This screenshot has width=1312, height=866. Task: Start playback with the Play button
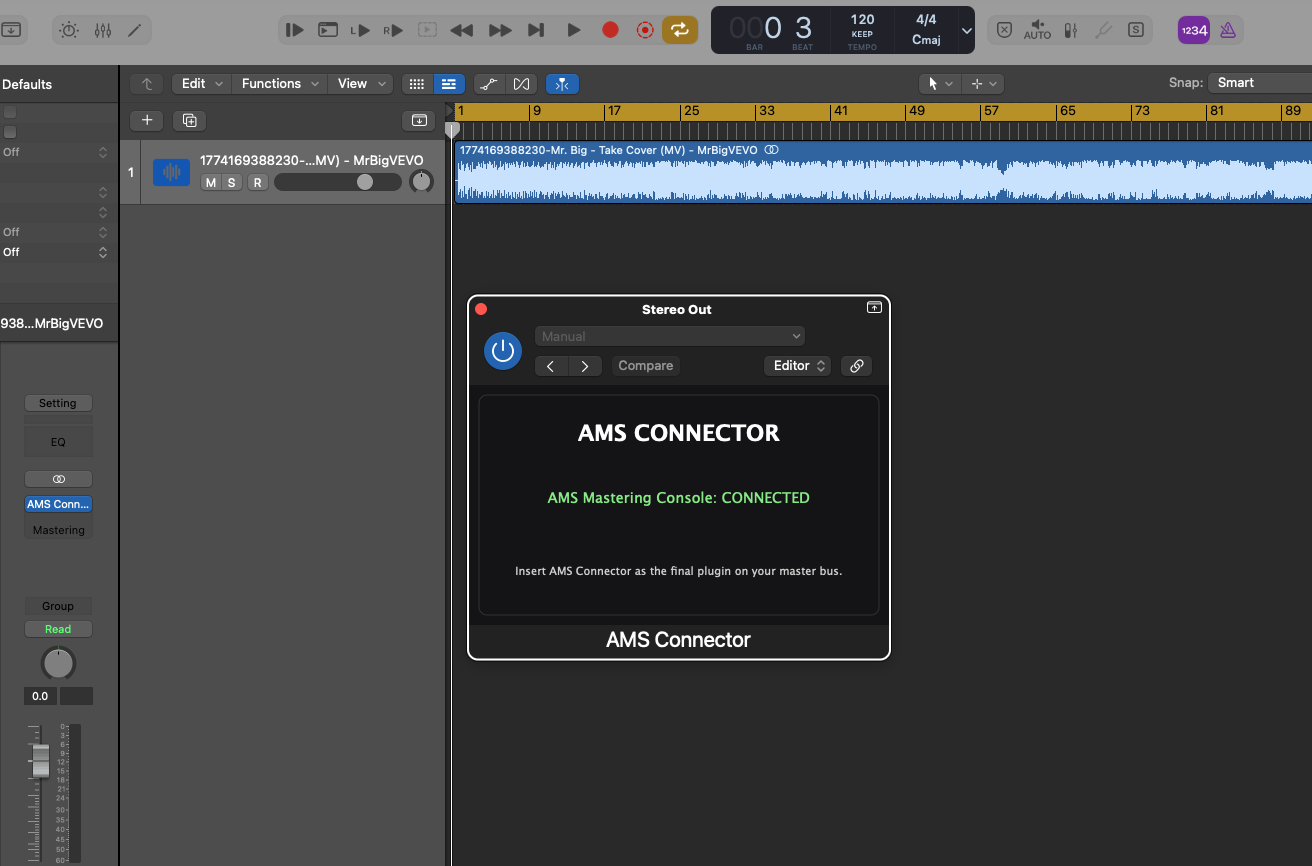point(574,30)
